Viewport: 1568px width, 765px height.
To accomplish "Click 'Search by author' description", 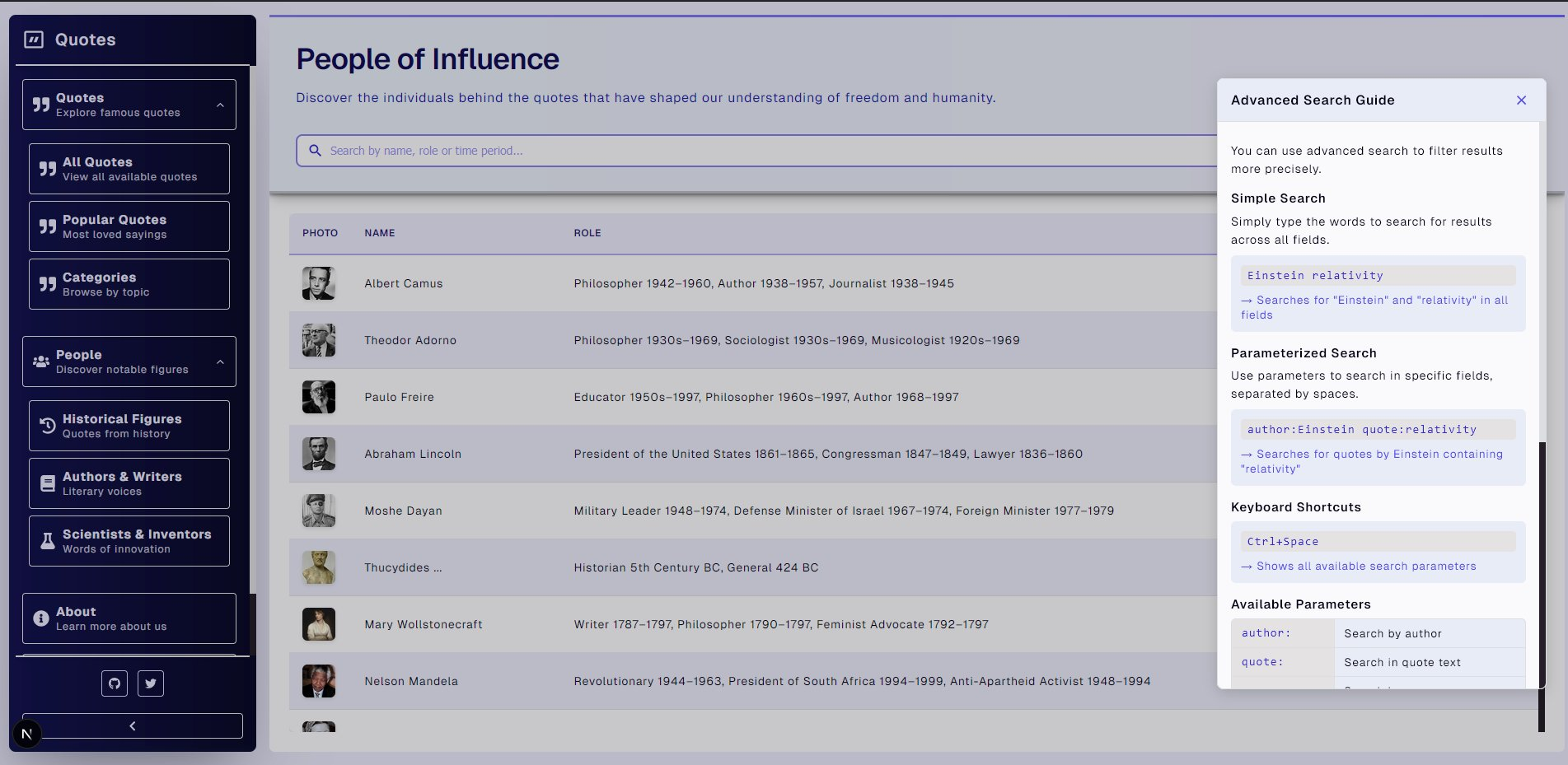I will point(1392,633).
